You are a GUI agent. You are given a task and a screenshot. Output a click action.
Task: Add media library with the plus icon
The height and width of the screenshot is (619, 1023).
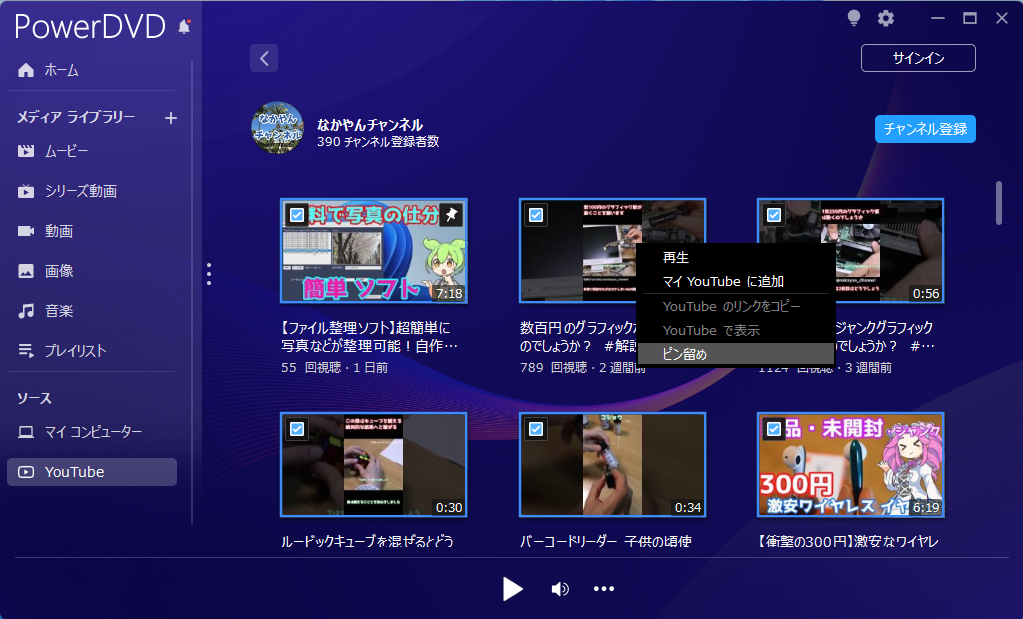point(171,118)
